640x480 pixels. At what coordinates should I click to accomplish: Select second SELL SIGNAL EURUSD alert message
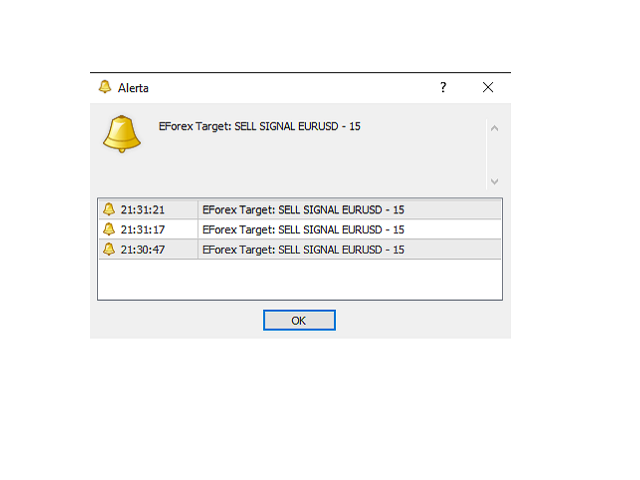tap(349, 230)
